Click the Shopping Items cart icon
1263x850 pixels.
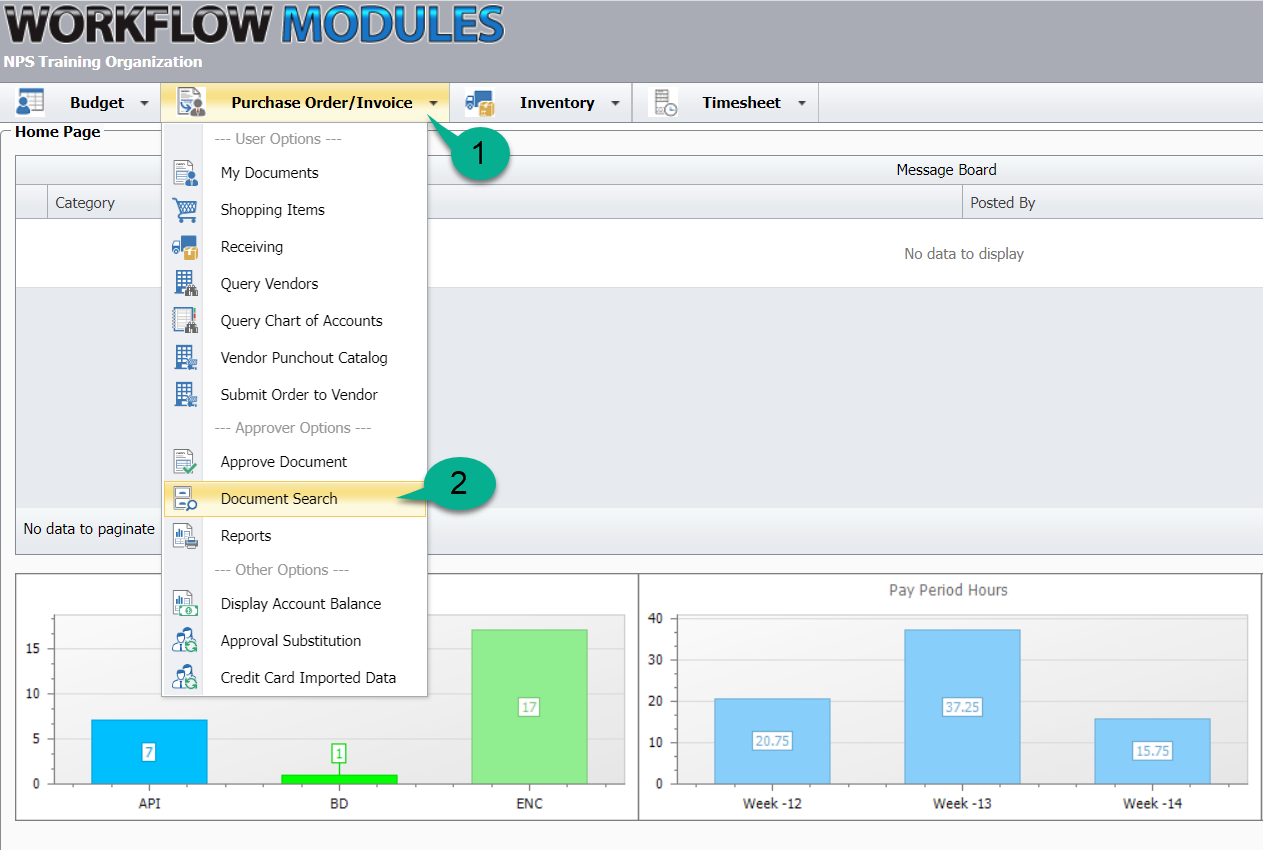click(185, 210)
